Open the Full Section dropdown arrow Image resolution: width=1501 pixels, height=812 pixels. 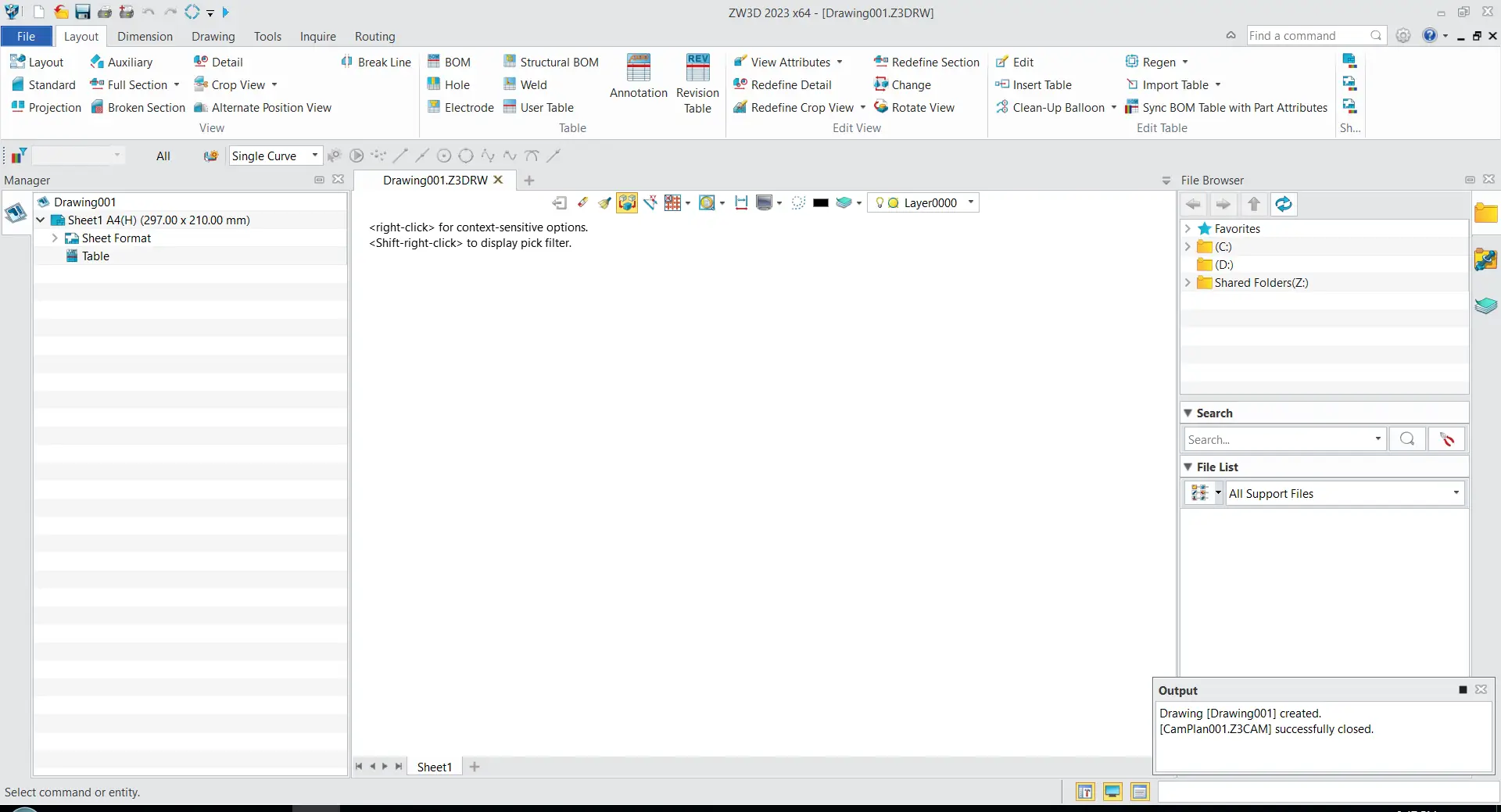pos(177,84)
